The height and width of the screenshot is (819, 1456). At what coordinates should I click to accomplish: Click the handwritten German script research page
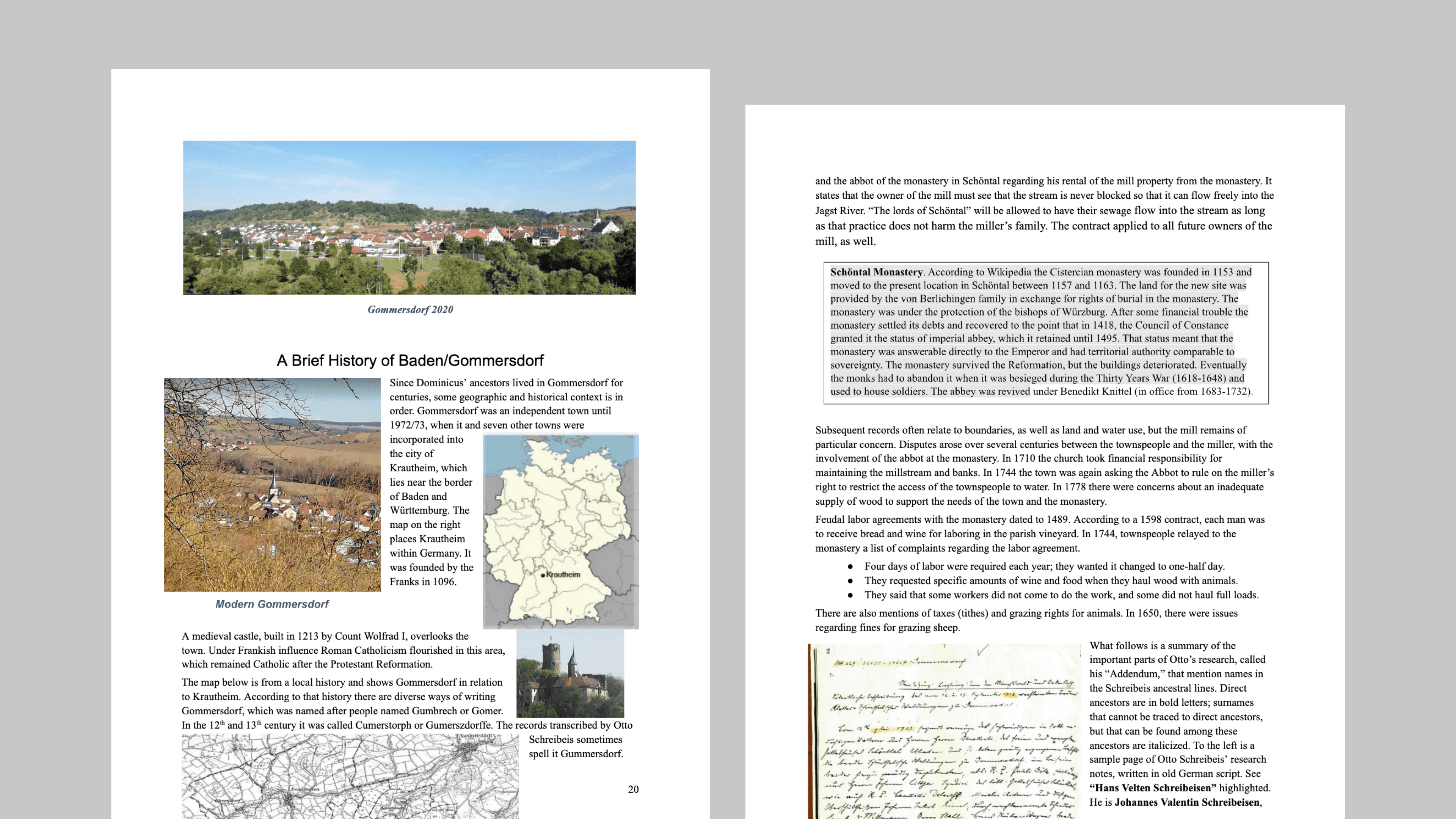pyautogui.click(x=944, y=732)
